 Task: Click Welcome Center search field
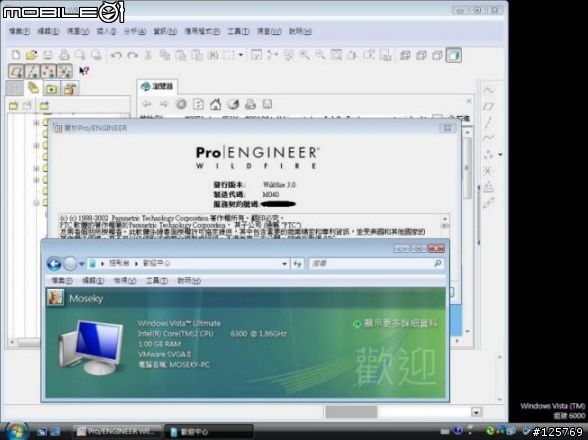coord(376,264)
